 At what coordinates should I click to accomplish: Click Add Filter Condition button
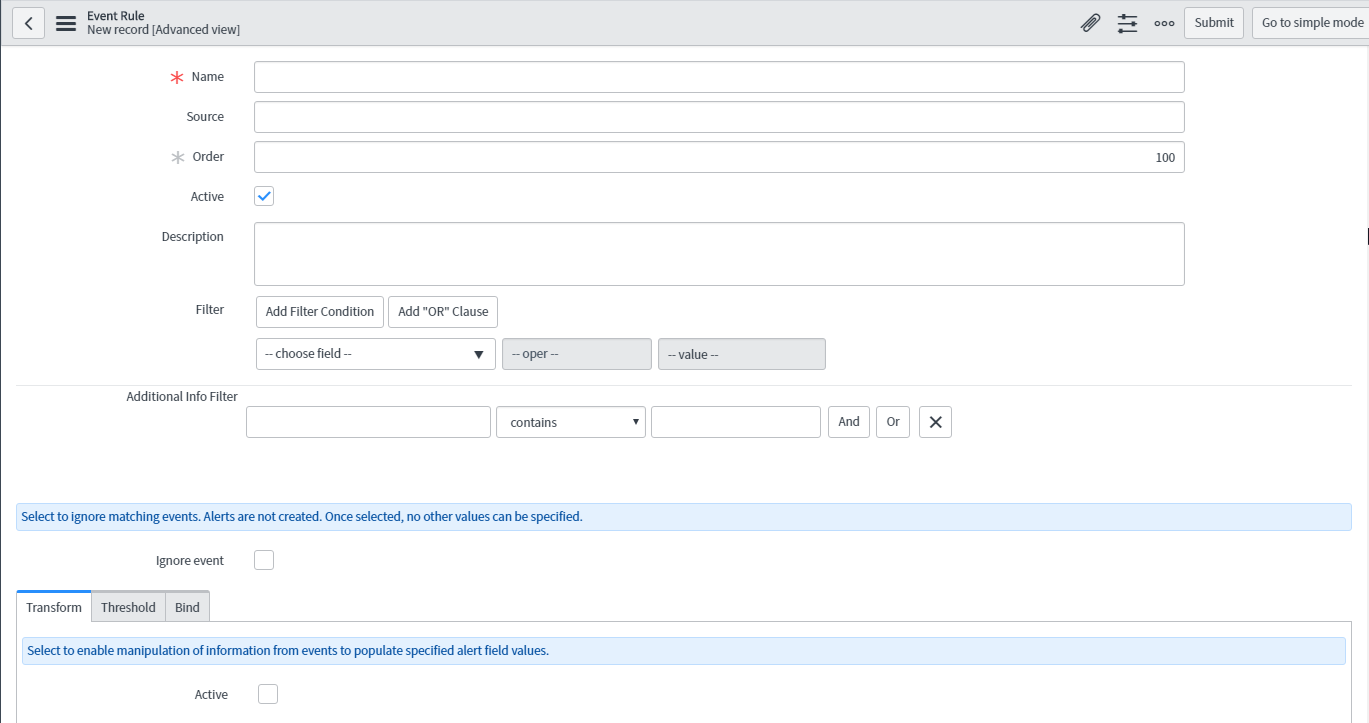click(x=320, y=312)
